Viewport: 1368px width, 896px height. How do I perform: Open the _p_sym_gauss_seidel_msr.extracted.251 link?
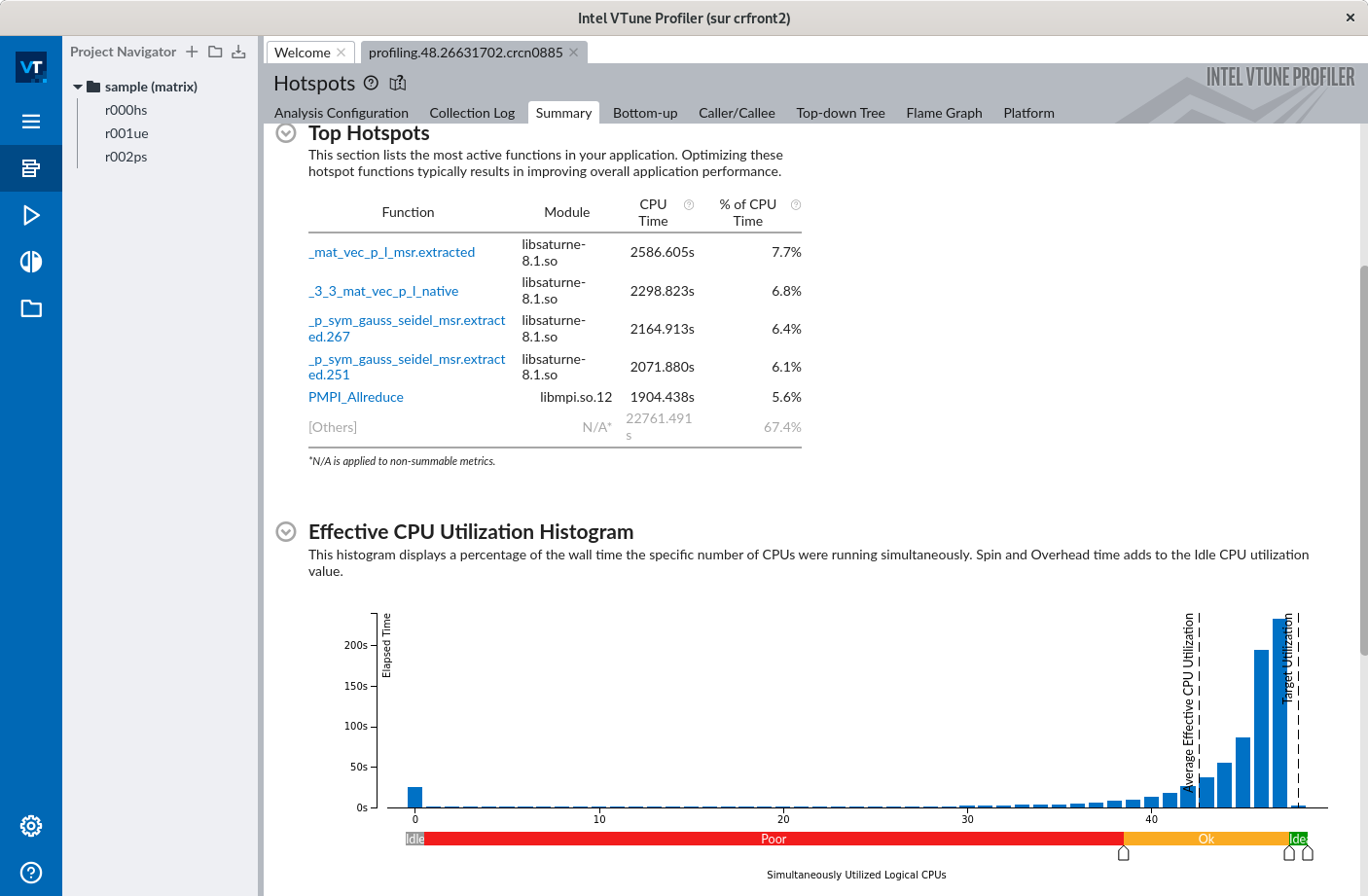point(407,367)
